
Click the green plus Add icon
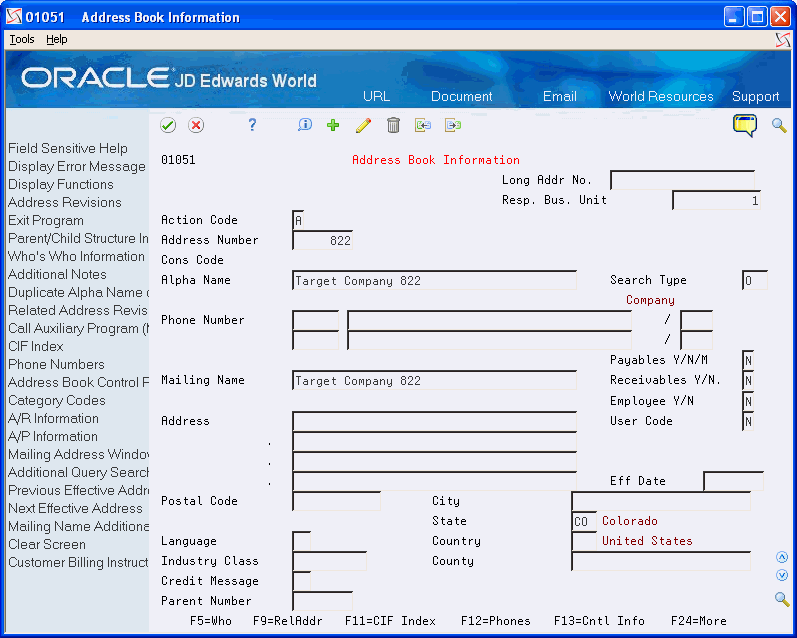pyautogui.click(x=333, y=125)
